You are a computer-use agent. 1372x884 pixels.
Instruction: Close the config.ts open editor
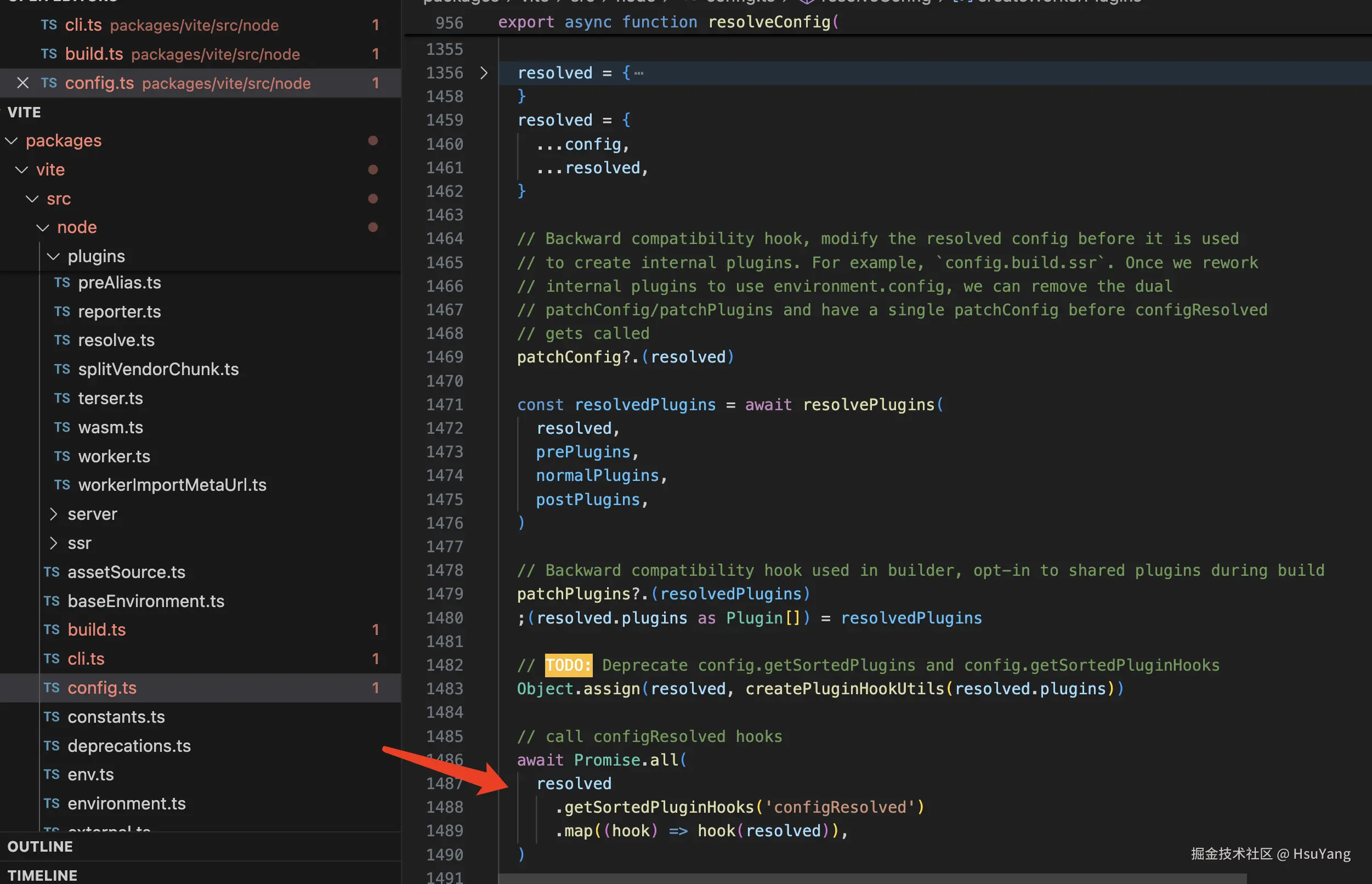click(22, 83)
